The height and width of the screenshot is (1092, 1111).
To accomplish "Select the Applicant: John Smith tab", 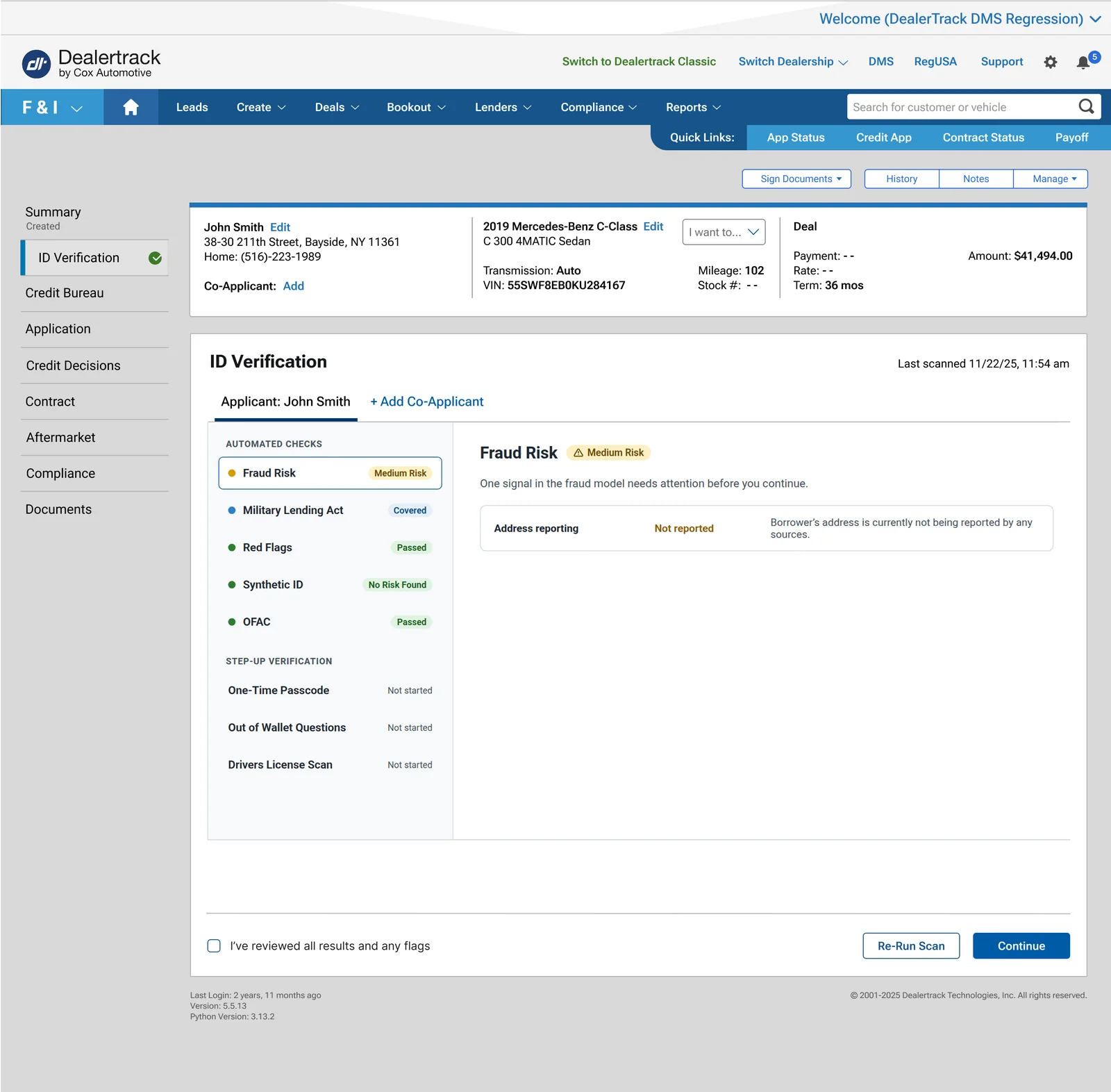I will [x=285, y=402].
